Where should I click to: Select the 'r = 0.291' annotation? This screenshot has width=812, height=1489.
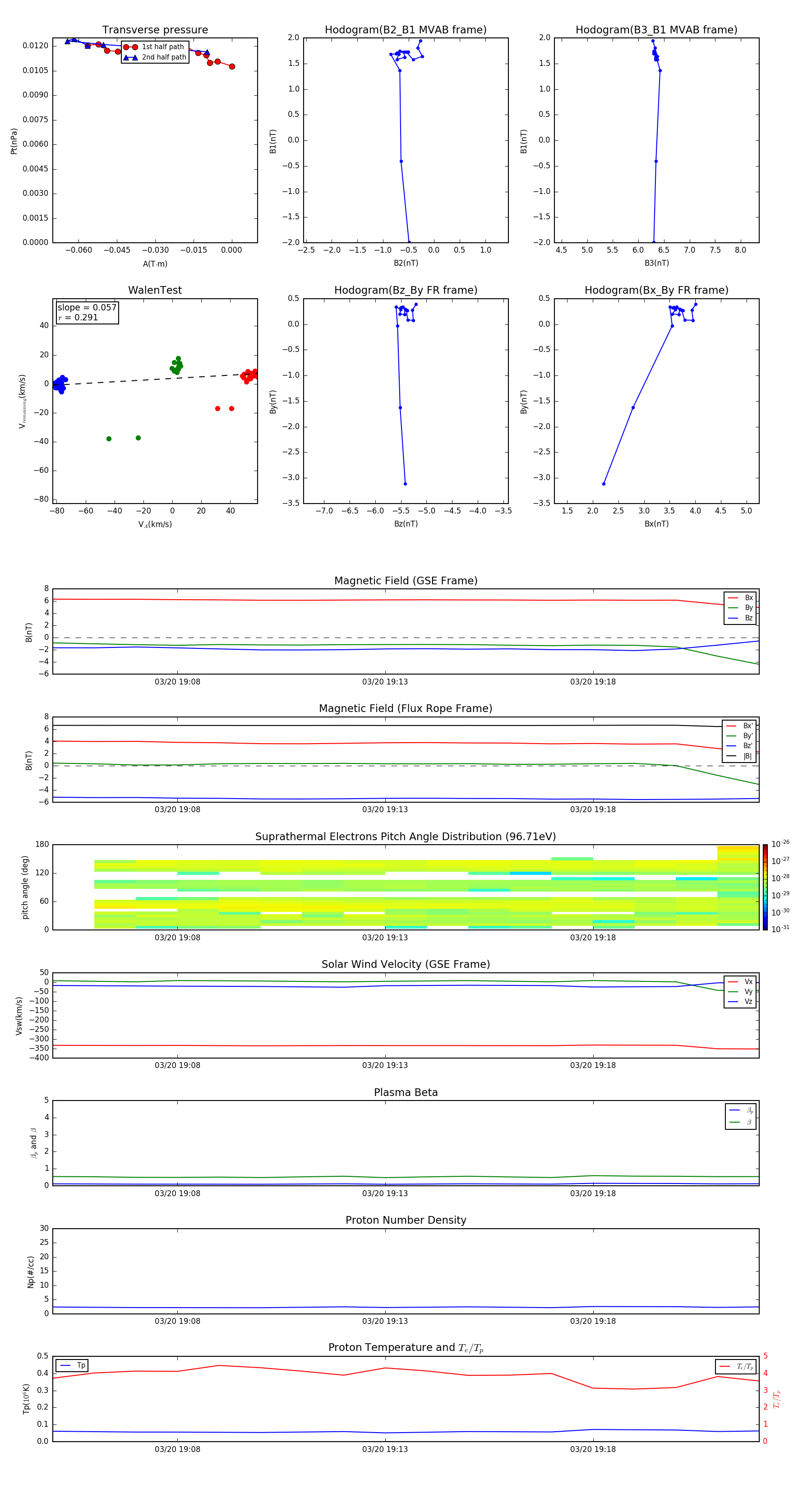[x=78, y=317]
